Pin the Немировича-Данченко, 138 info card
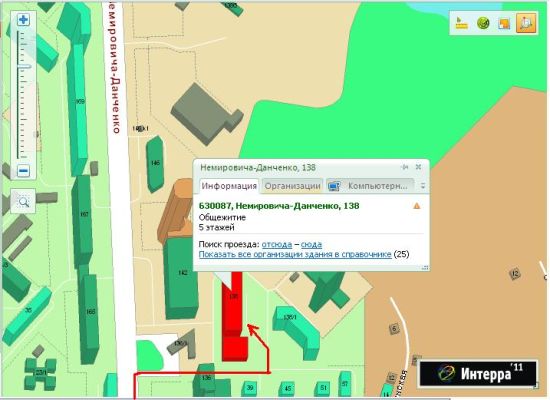550x400 pixels. (405, 167)
